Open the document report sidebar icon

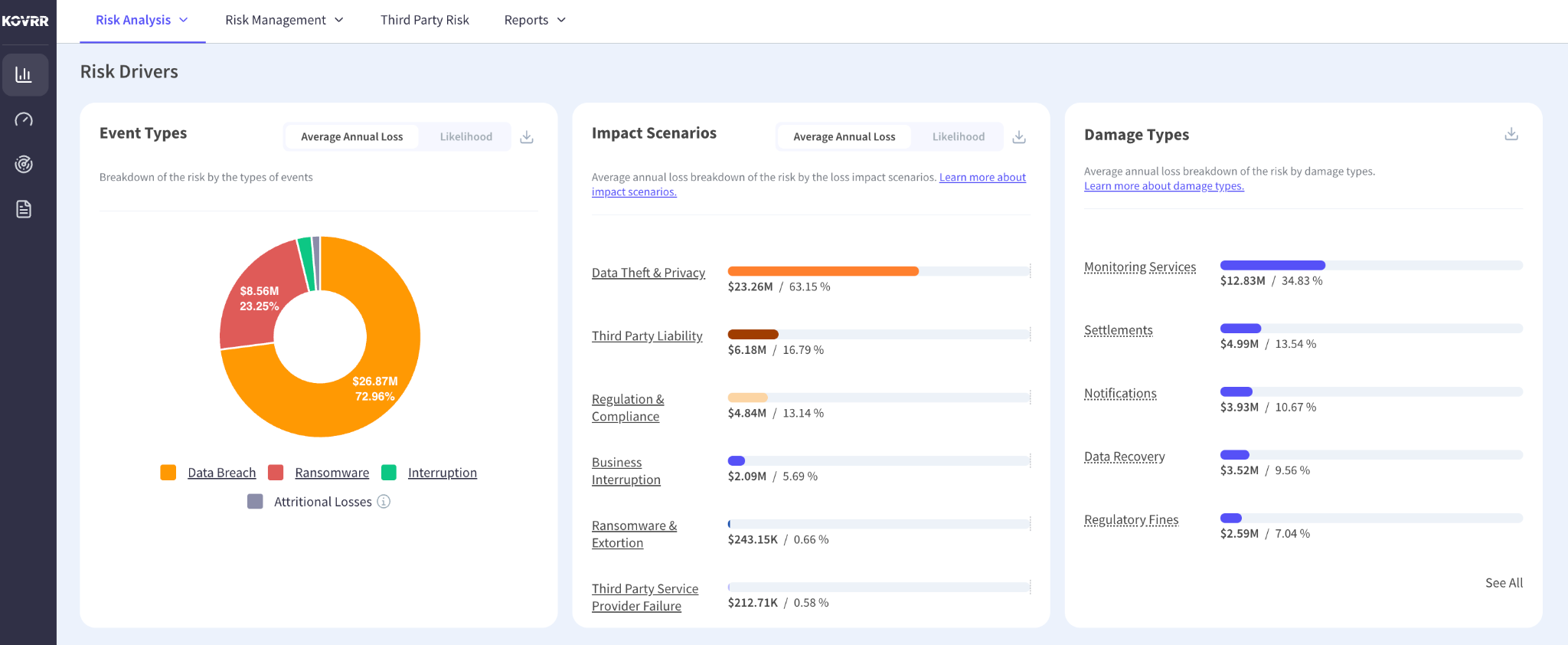(x=24, y=209)
